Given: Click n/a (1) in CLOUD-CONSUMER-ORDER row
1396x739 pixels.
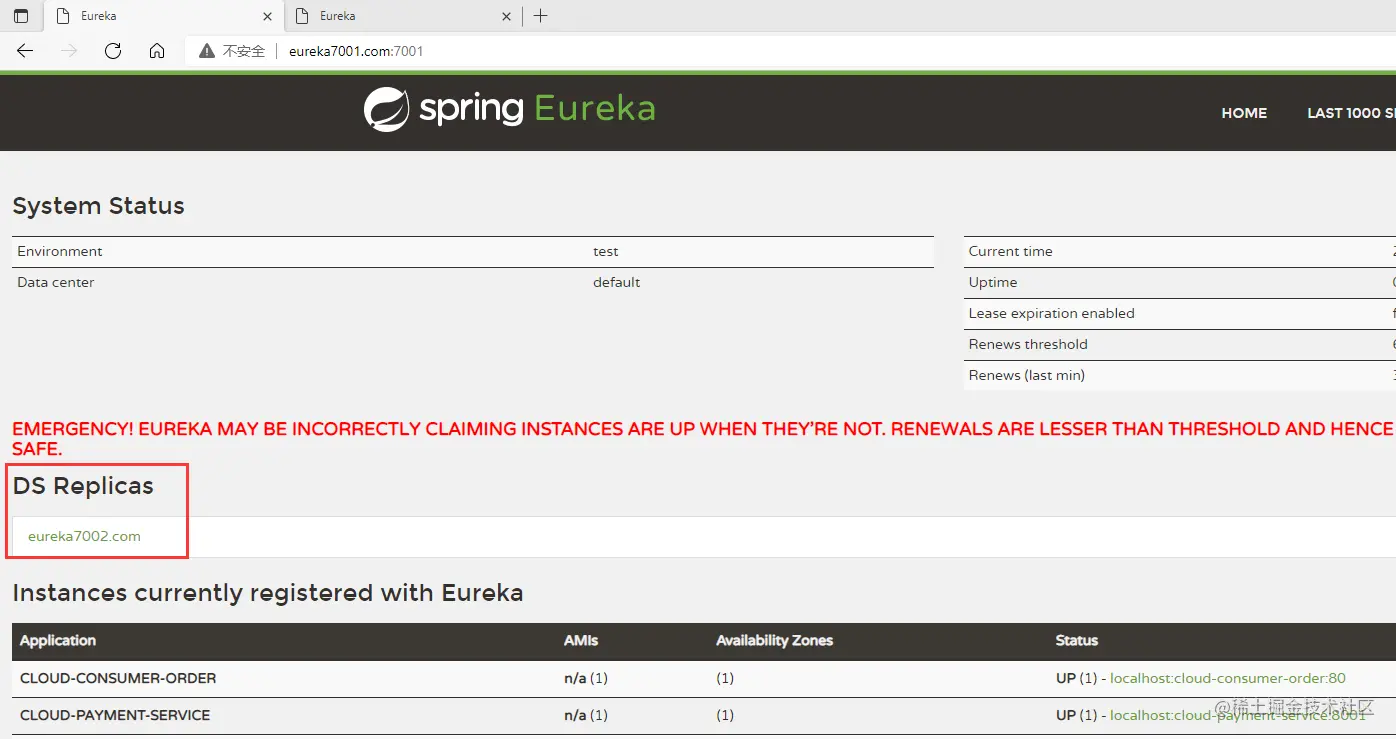Looking at the screenshot, I should 586,678.
